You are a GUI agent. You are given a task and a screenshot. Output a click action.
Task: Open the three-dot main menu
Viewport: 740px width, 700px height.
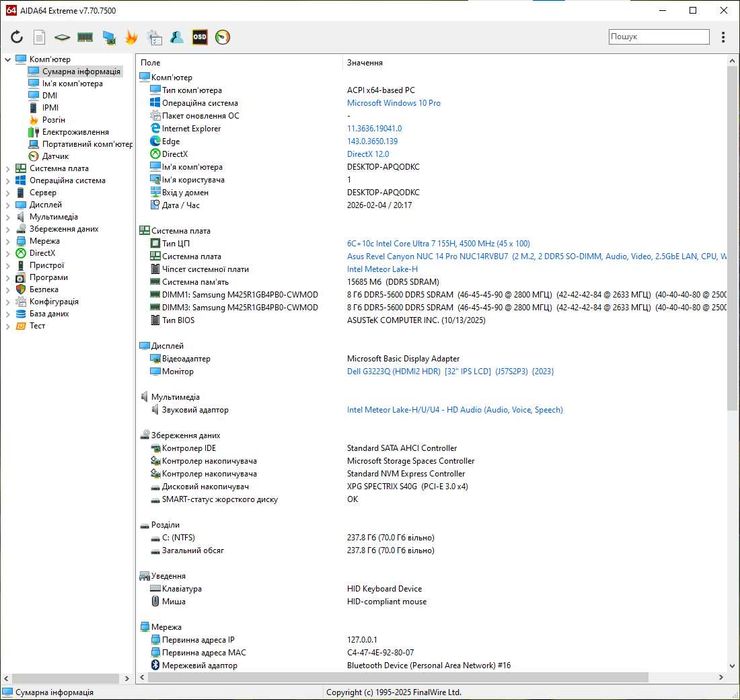point(723,37)
